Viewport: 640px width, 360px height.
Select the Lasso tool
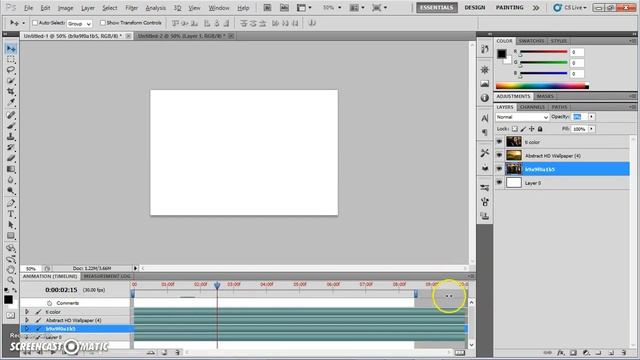tap(11, 70)
